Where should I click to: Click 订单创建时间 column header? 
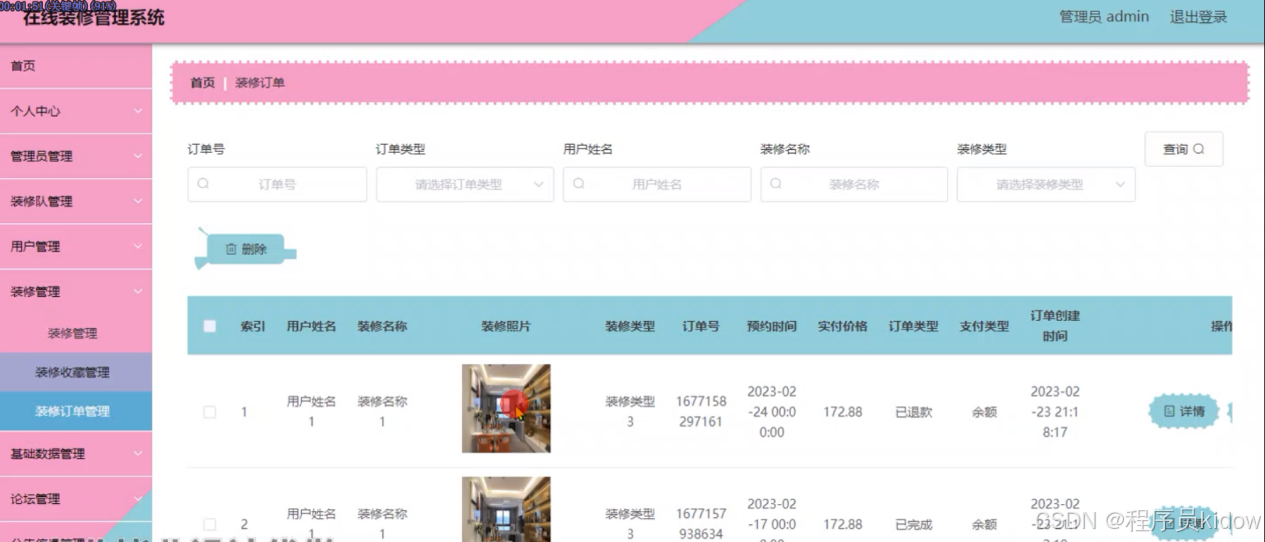1055,326
